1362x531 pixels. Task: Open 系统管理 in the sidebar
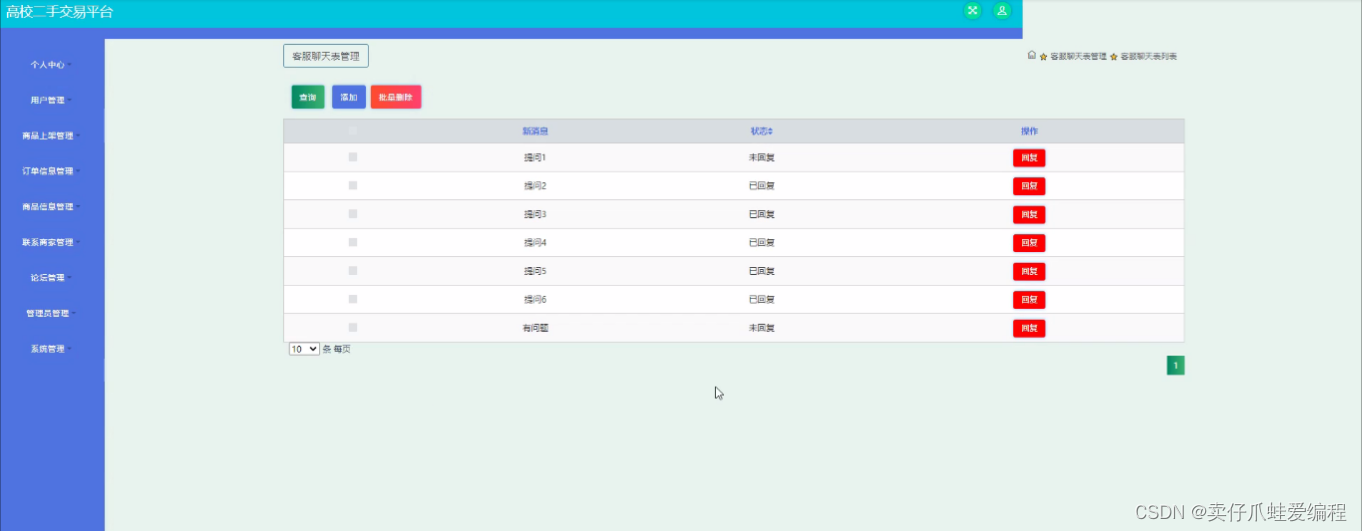point(50,349)
